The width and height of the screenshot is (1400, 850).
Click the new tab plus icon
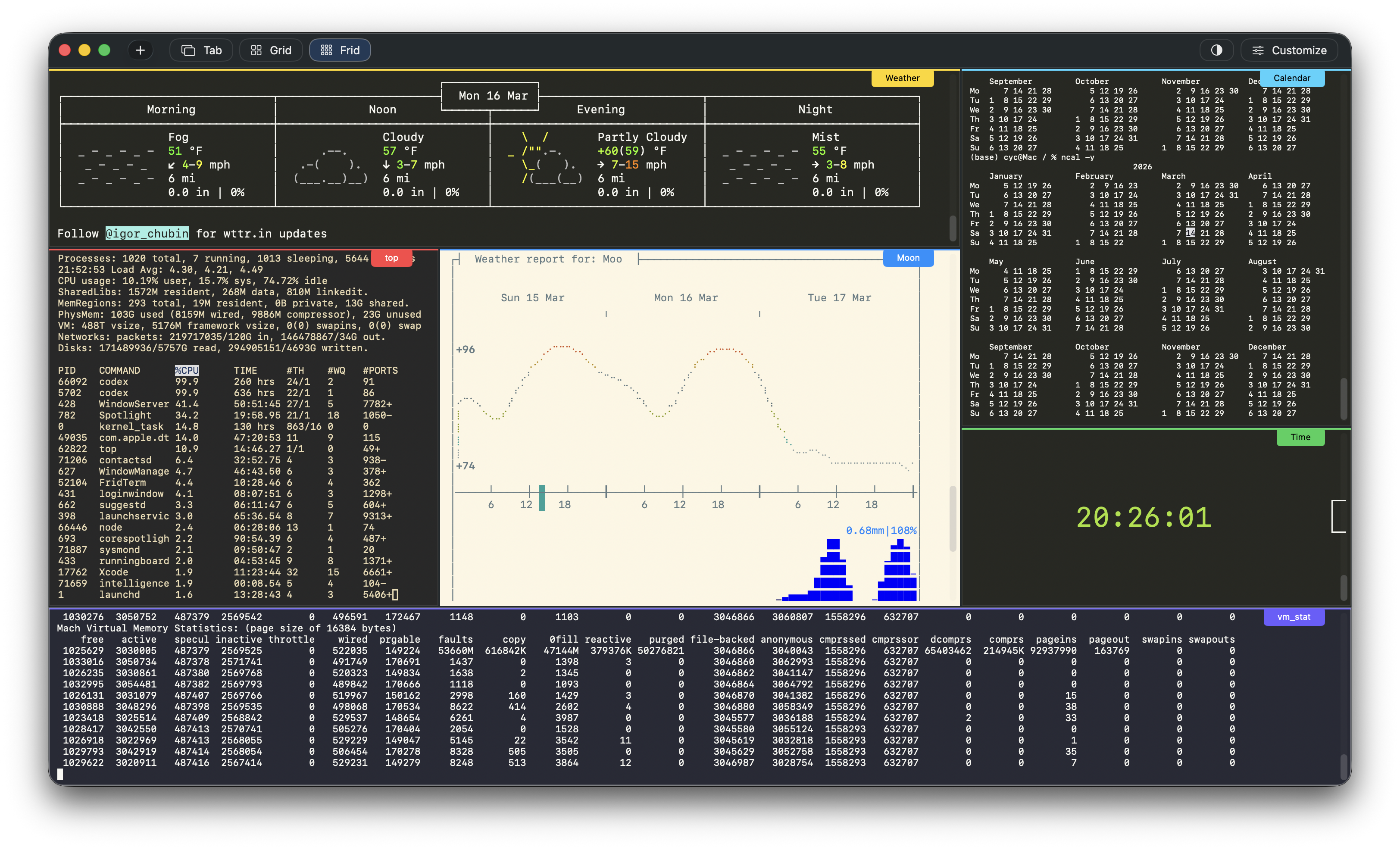click(x=140, y=50)
